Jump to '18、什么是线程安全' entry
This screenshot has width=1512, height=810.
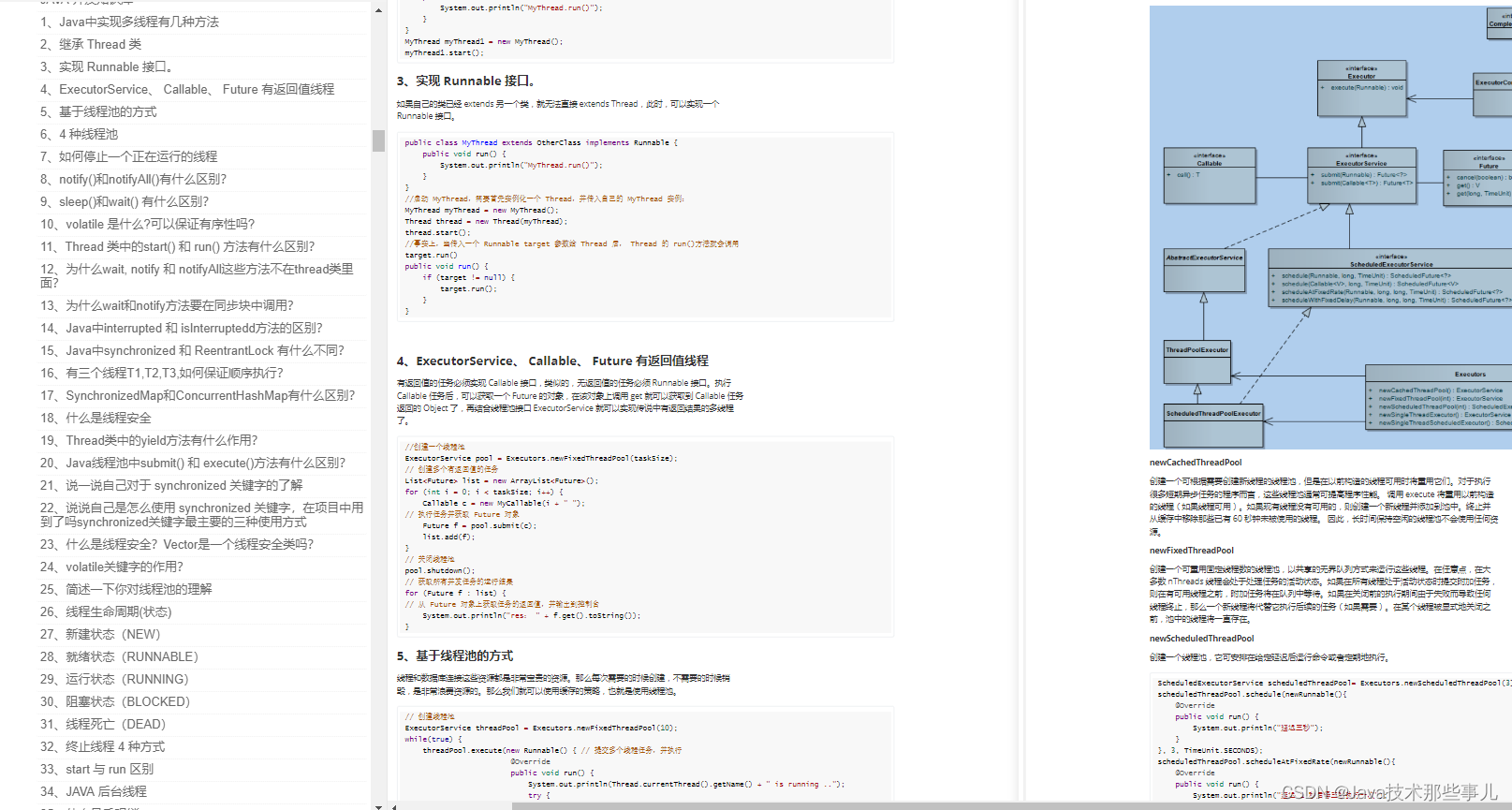click(95, 418)
